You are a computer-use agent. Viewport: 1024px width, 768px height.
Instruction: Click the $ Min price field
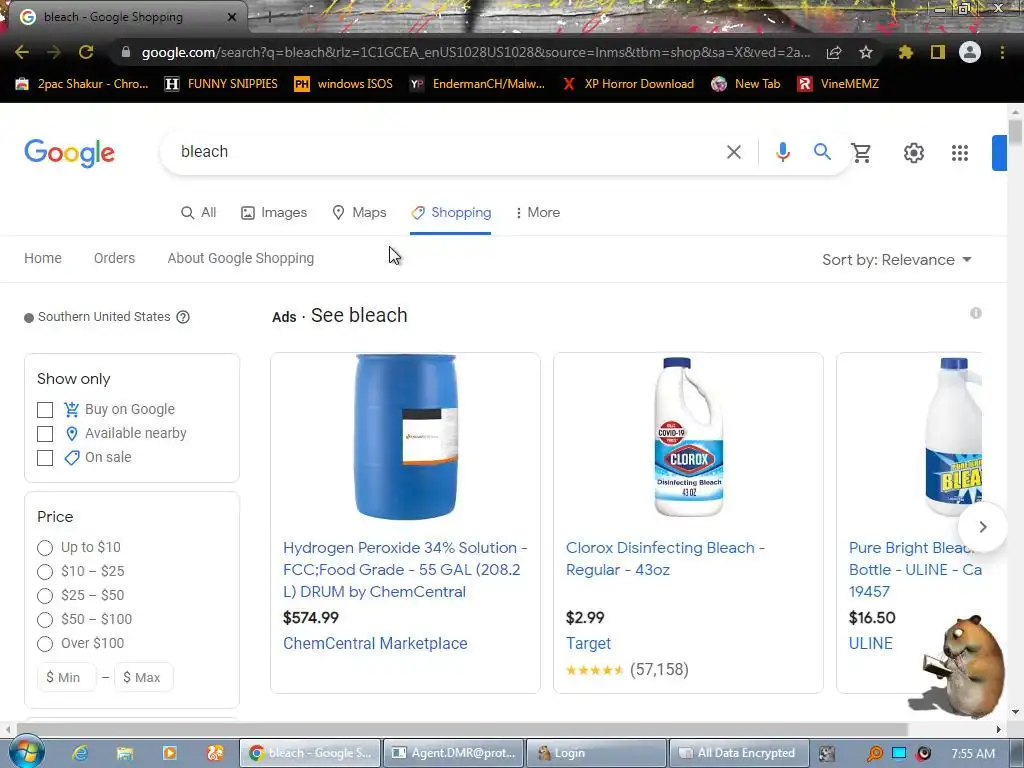[67, 677]
